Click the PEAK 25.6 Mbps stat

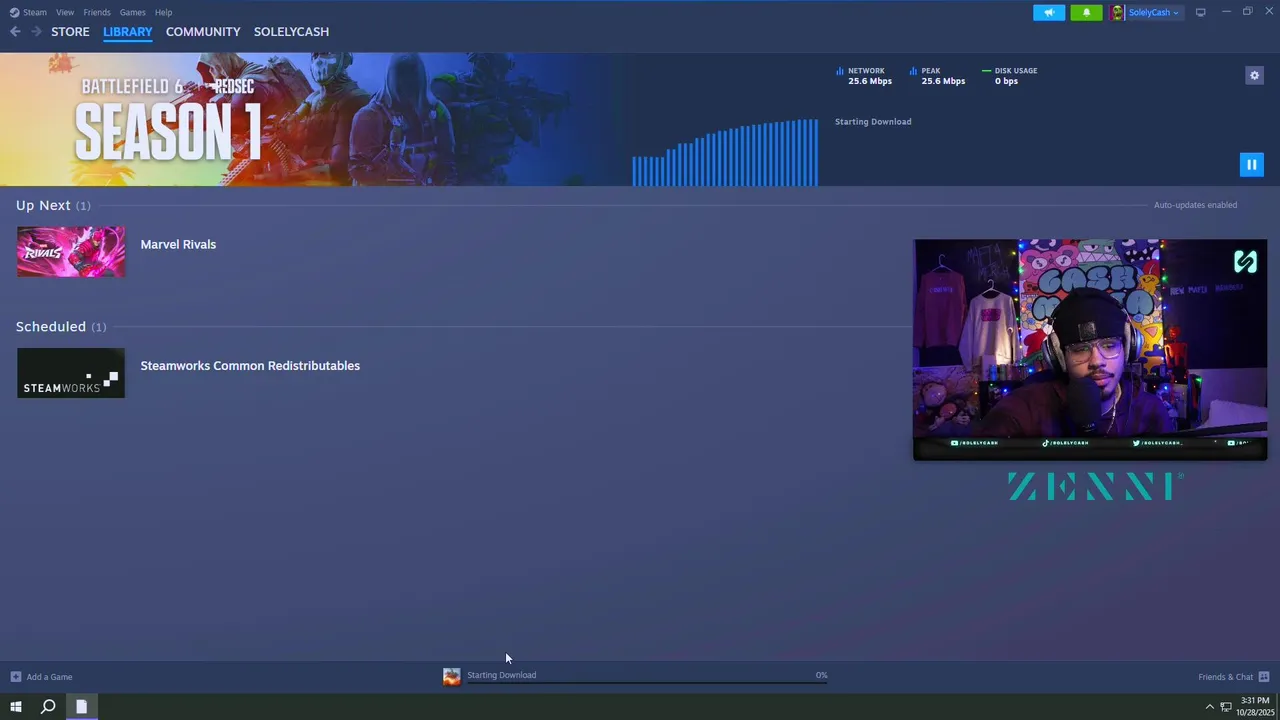(937, 76)
